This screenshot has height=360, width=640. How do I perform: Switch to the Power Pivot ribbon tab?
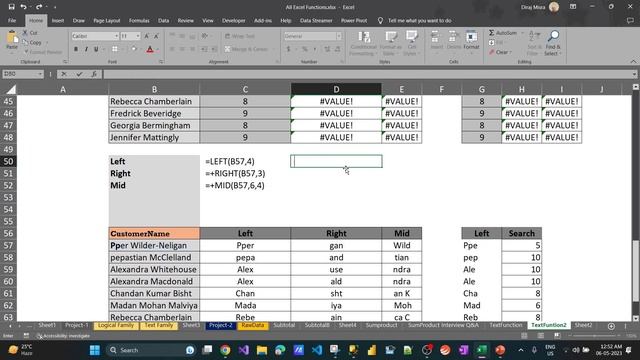tap(354, 20)
